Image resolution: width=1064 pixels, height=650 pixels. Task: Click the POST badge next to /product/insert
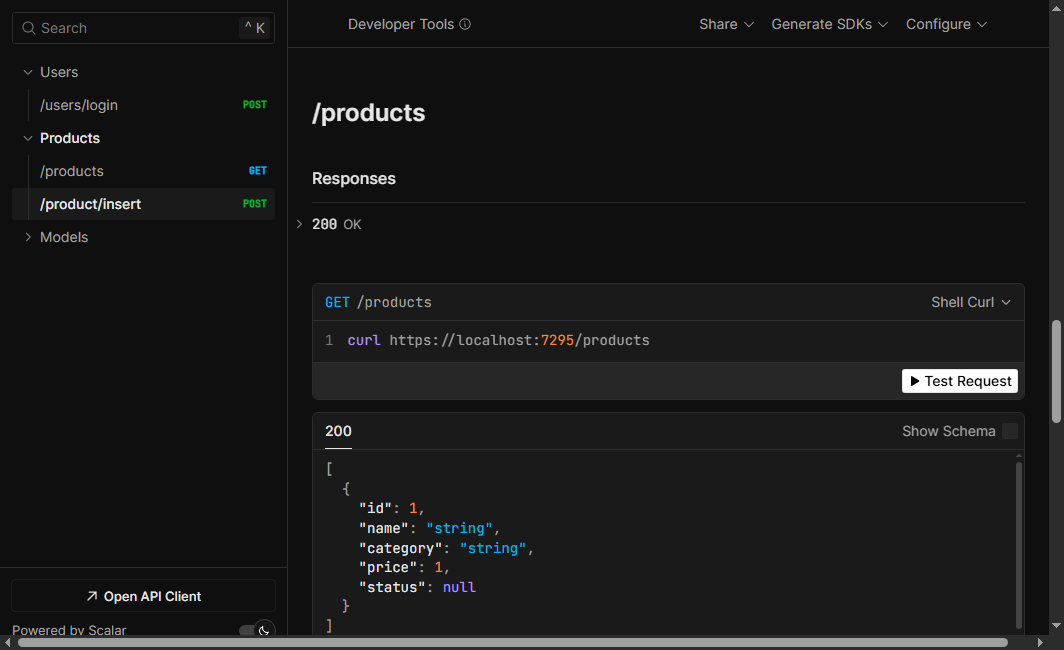[254, 204]
